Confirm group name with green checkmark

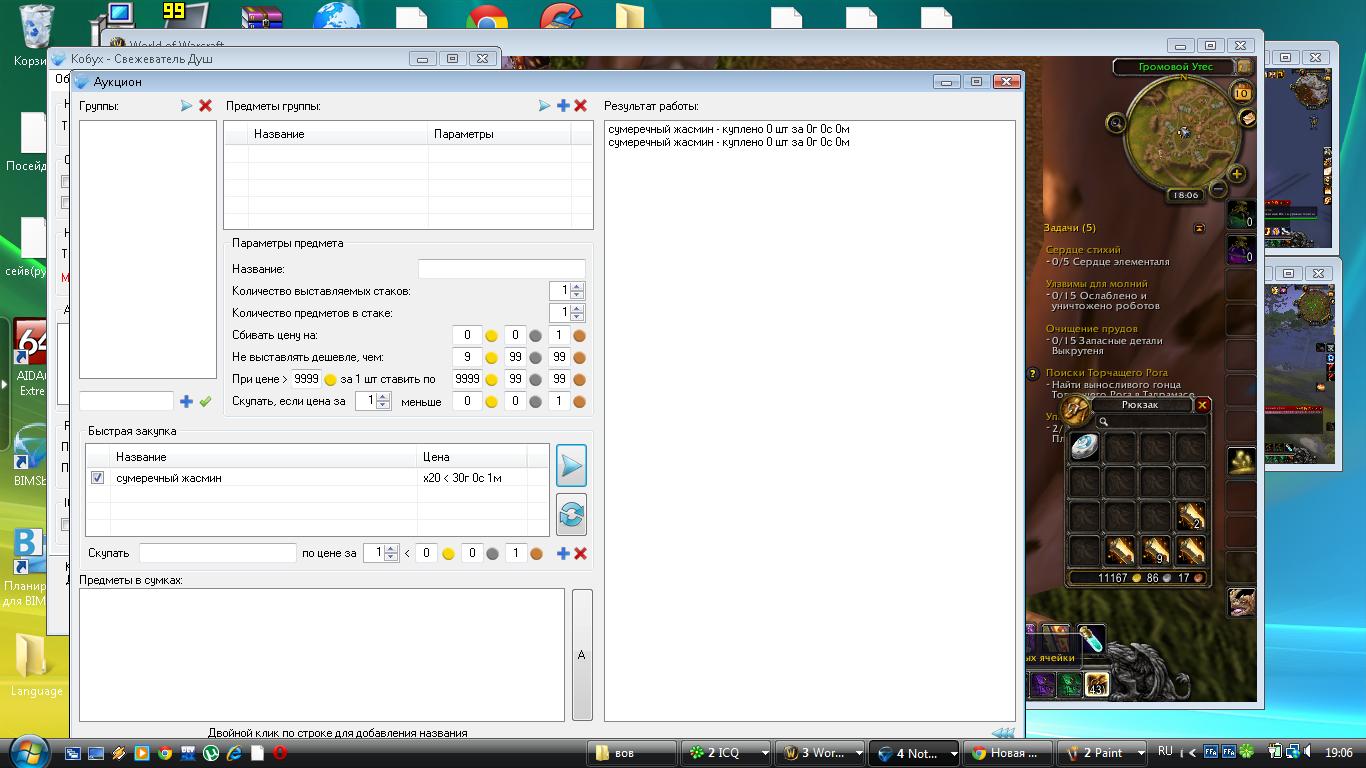pos(205,401)
